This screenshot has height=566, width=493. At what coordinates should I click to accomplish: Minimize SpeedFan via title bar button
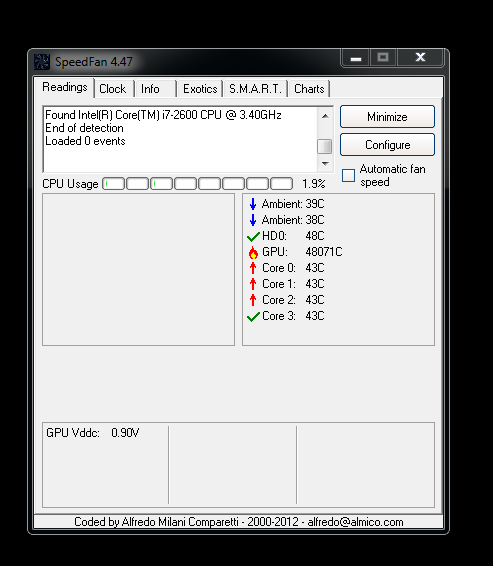point(355,57)
